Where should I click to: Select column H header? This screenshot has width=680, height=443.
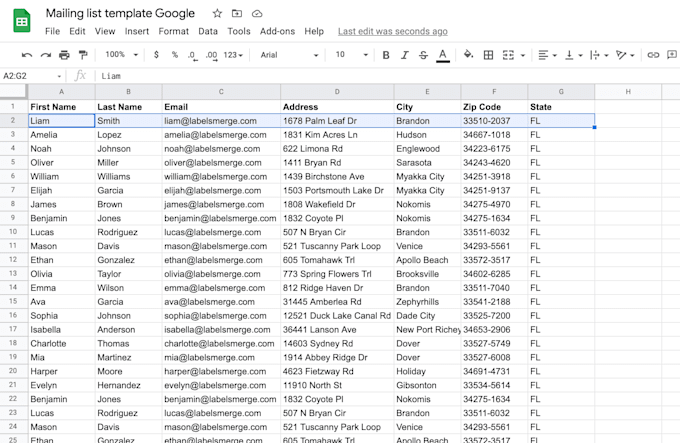(x=628, y=92)
